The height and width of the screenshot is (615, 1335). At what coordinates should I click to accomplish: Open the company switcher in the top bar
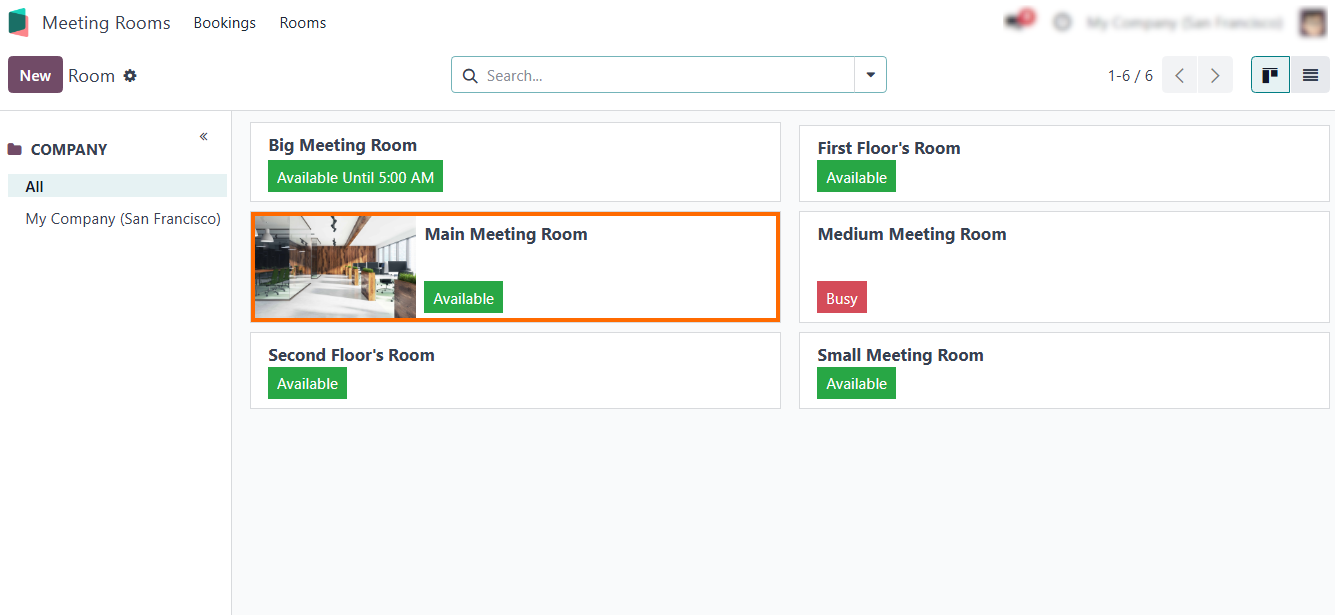pyautogui.click(x=1185, y=22)
